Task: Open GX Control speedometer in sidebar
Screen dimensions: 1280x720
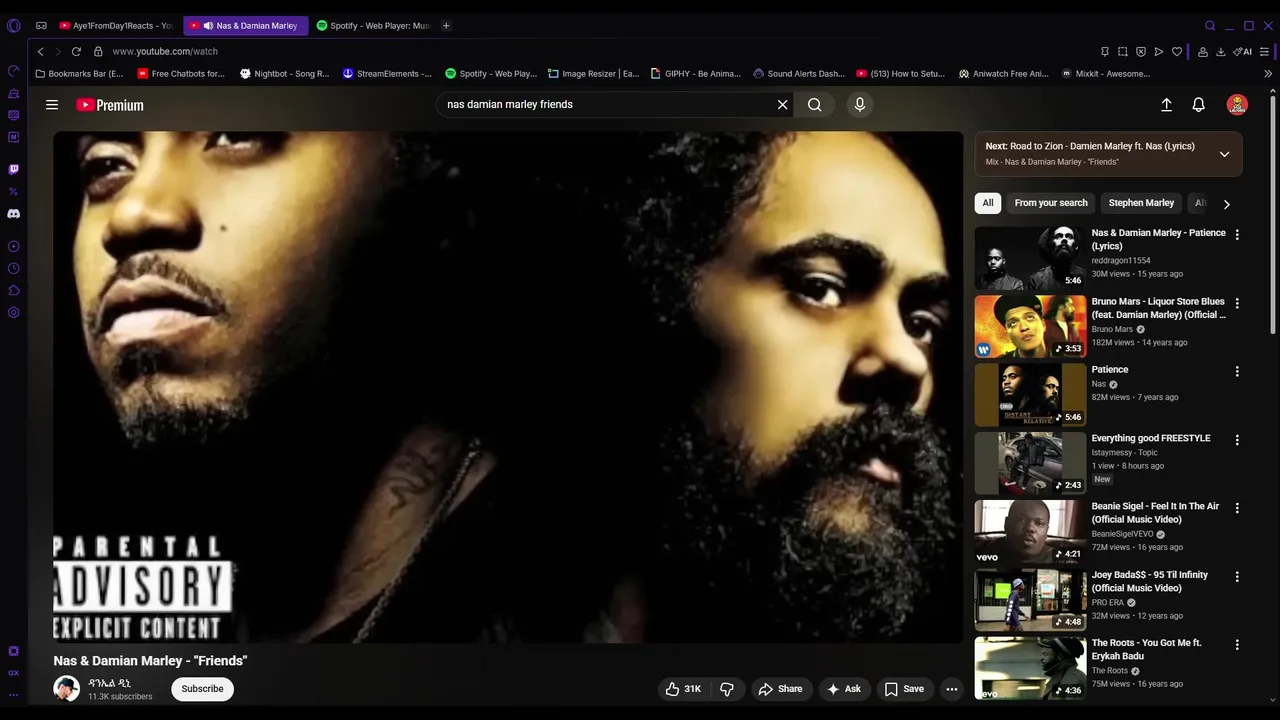Action: coord(14,71)
